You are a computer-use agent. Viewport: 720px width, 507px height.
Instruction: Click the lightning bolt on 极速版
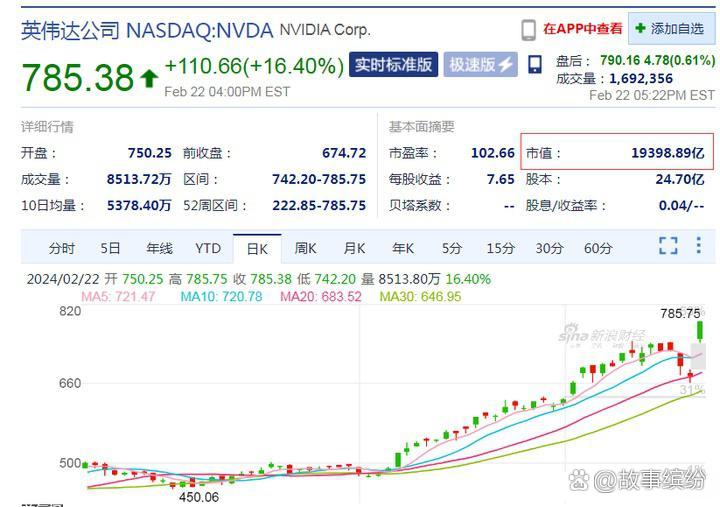click(506, 64)
